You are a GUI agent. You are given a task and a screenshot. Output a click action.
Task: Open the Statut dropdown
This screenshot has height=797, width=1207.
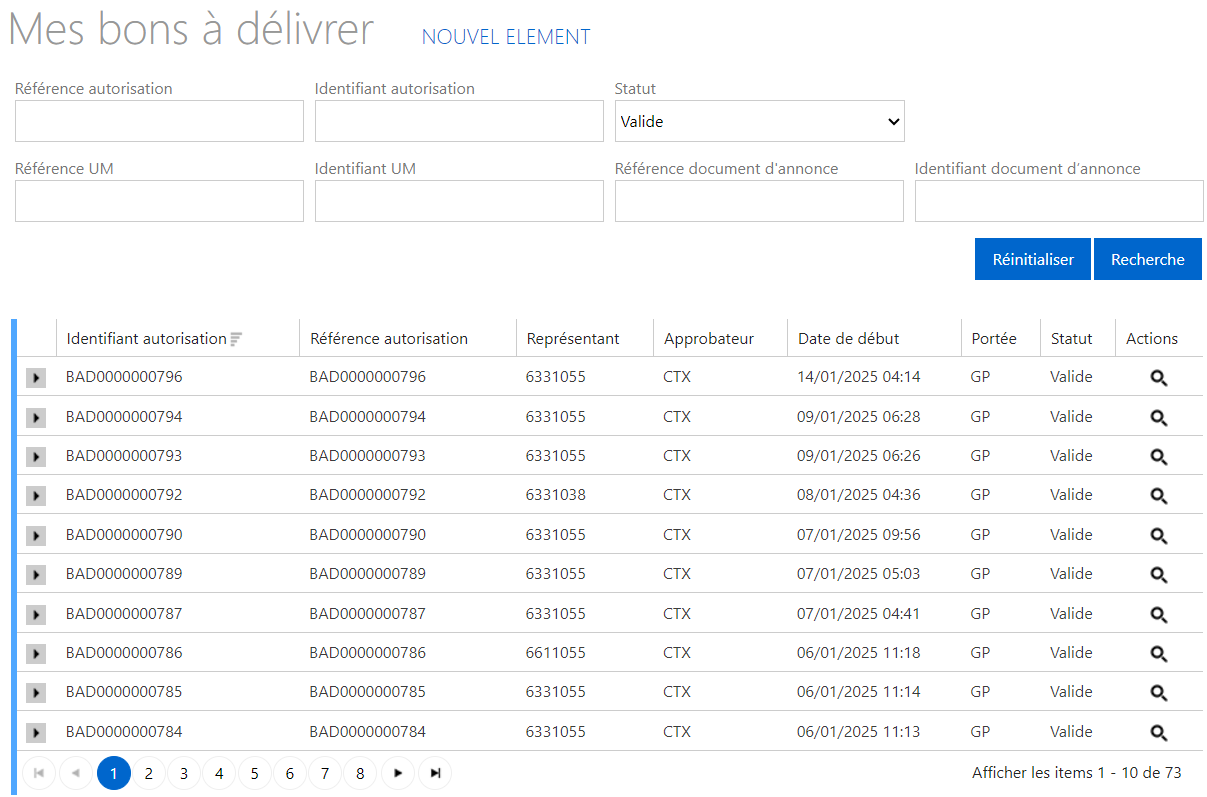[x=759, y=121]
